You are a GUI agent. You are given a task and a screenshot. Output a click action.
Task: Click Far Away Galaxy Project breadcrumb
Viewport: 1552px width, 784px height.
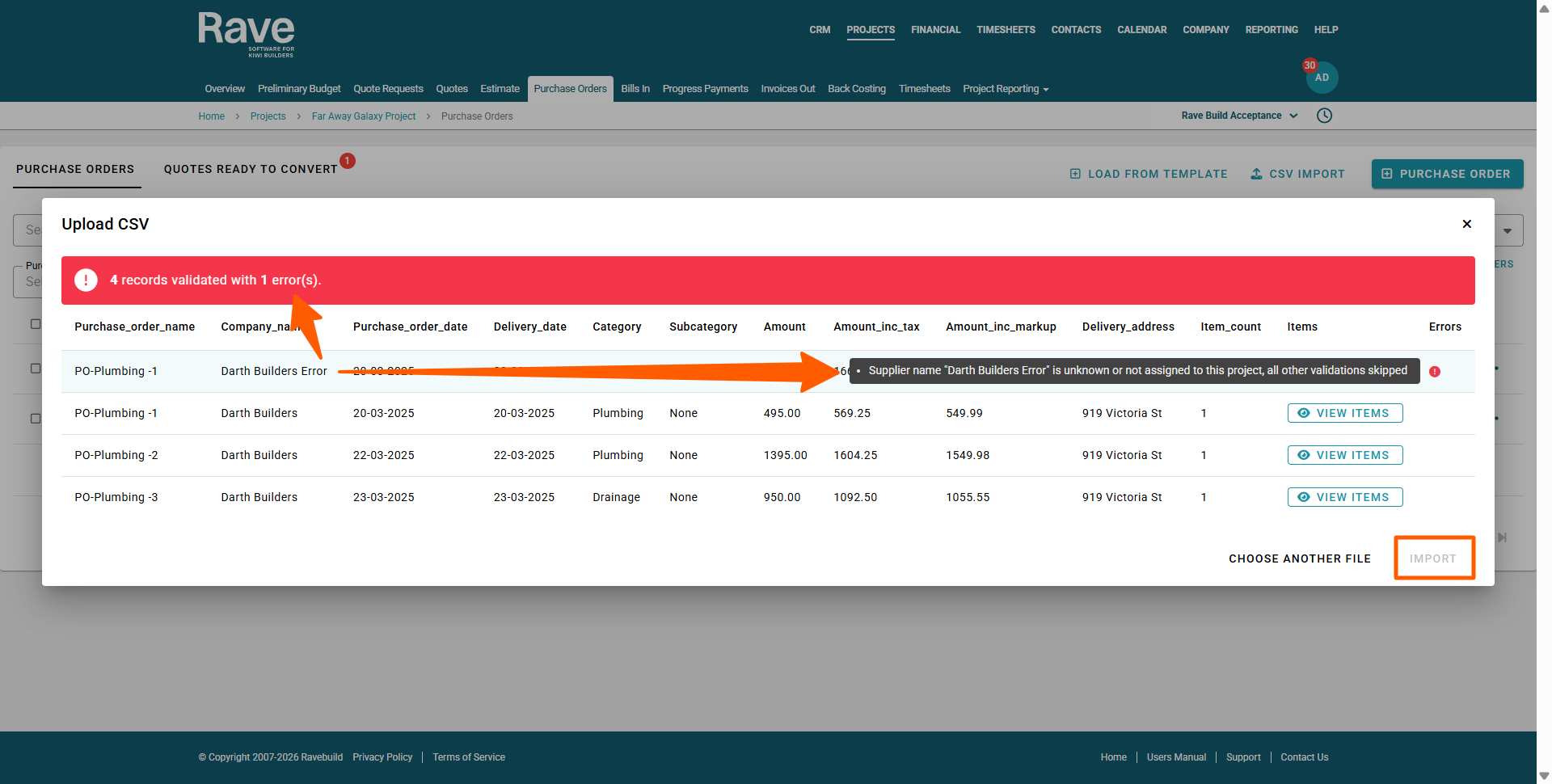pos(364,116)
